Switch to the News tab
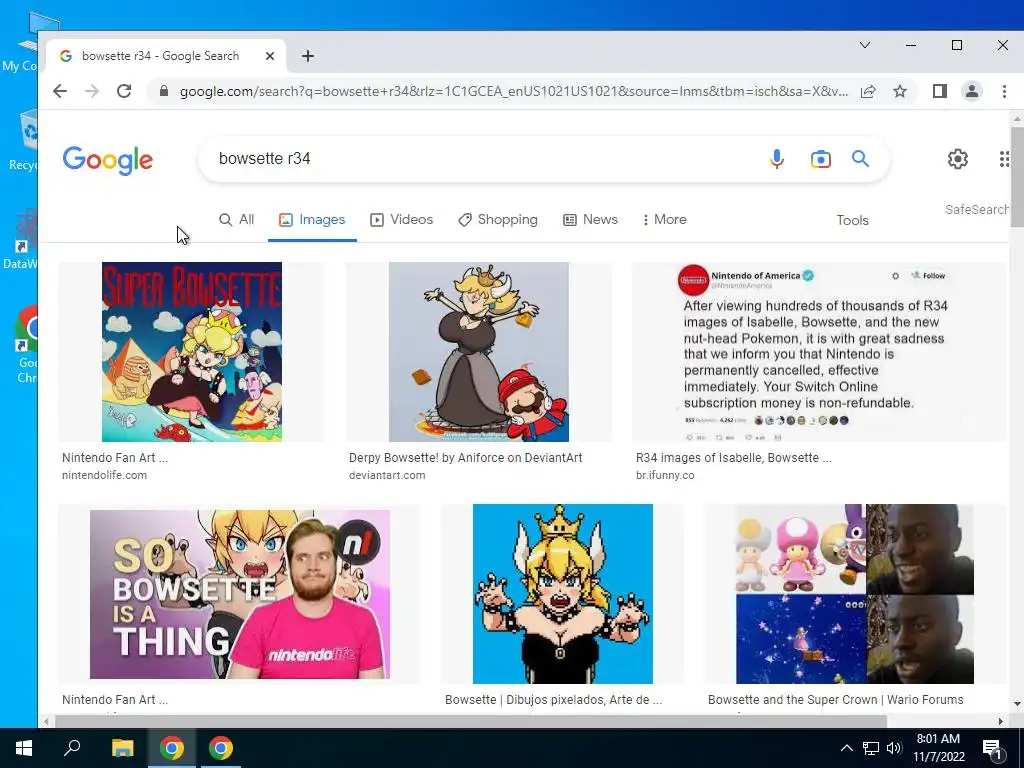The width and height of the screenshot is (1024, 768). pos(590,219)
